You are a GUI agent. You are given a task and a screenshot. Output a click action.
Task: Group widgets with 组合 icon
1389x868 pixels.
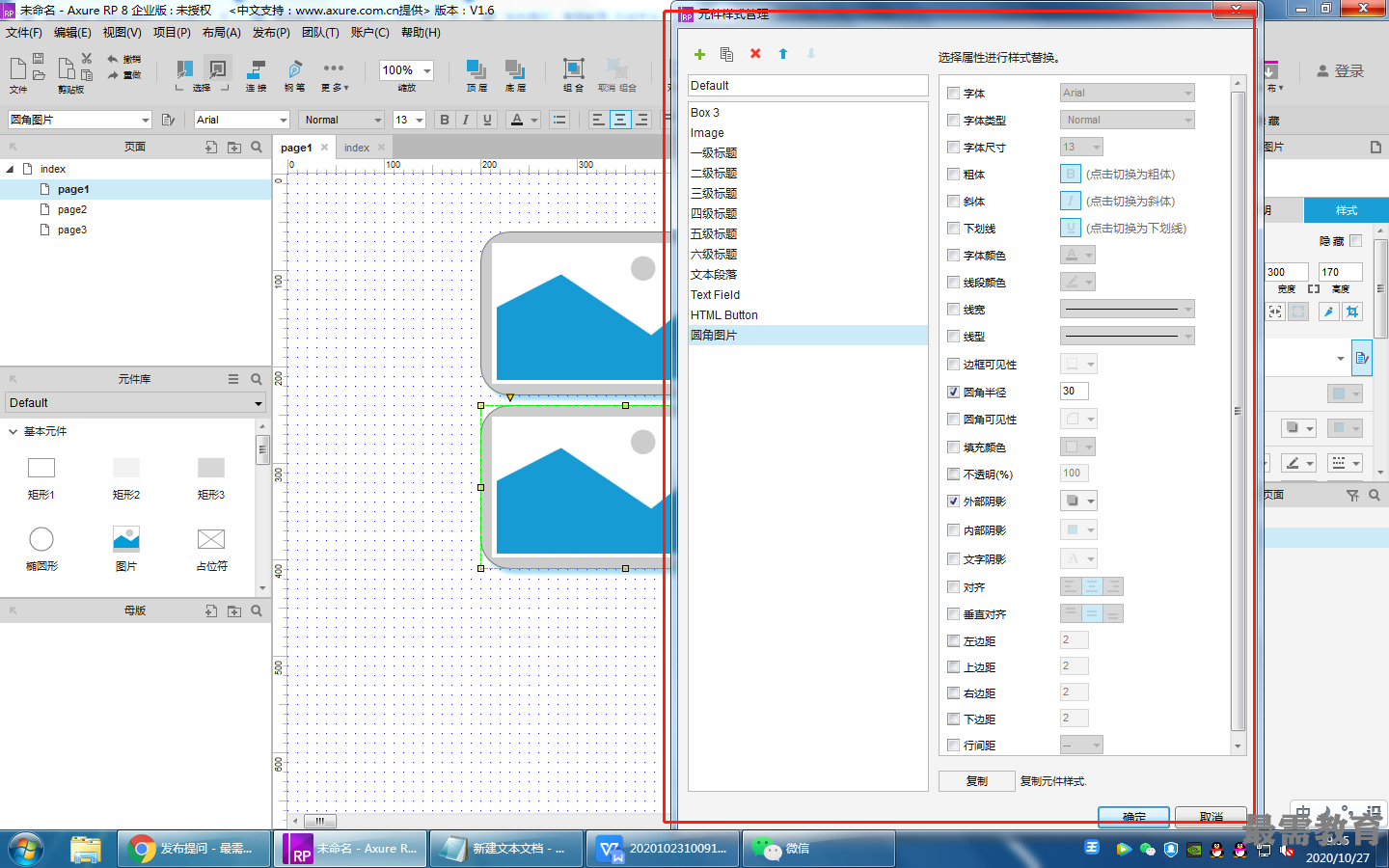click(573, 75)
